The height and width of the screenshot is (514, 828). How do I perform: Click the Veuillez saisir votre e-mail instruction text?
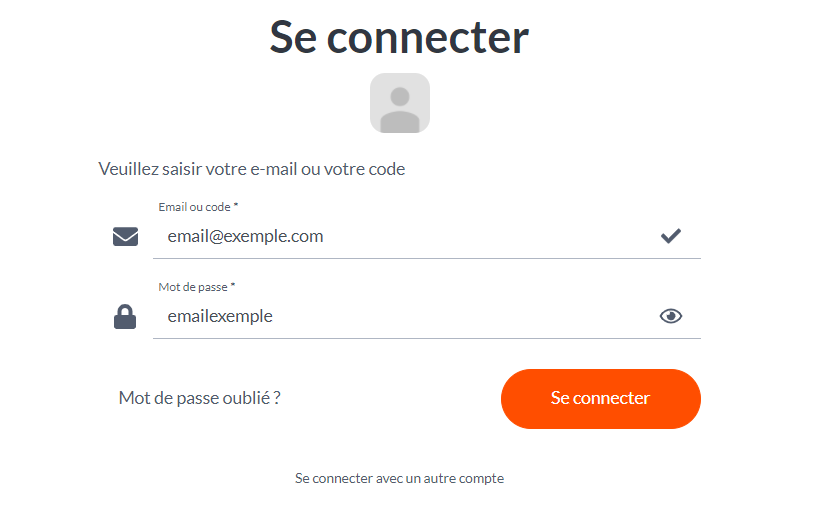(x=252, y=169)
